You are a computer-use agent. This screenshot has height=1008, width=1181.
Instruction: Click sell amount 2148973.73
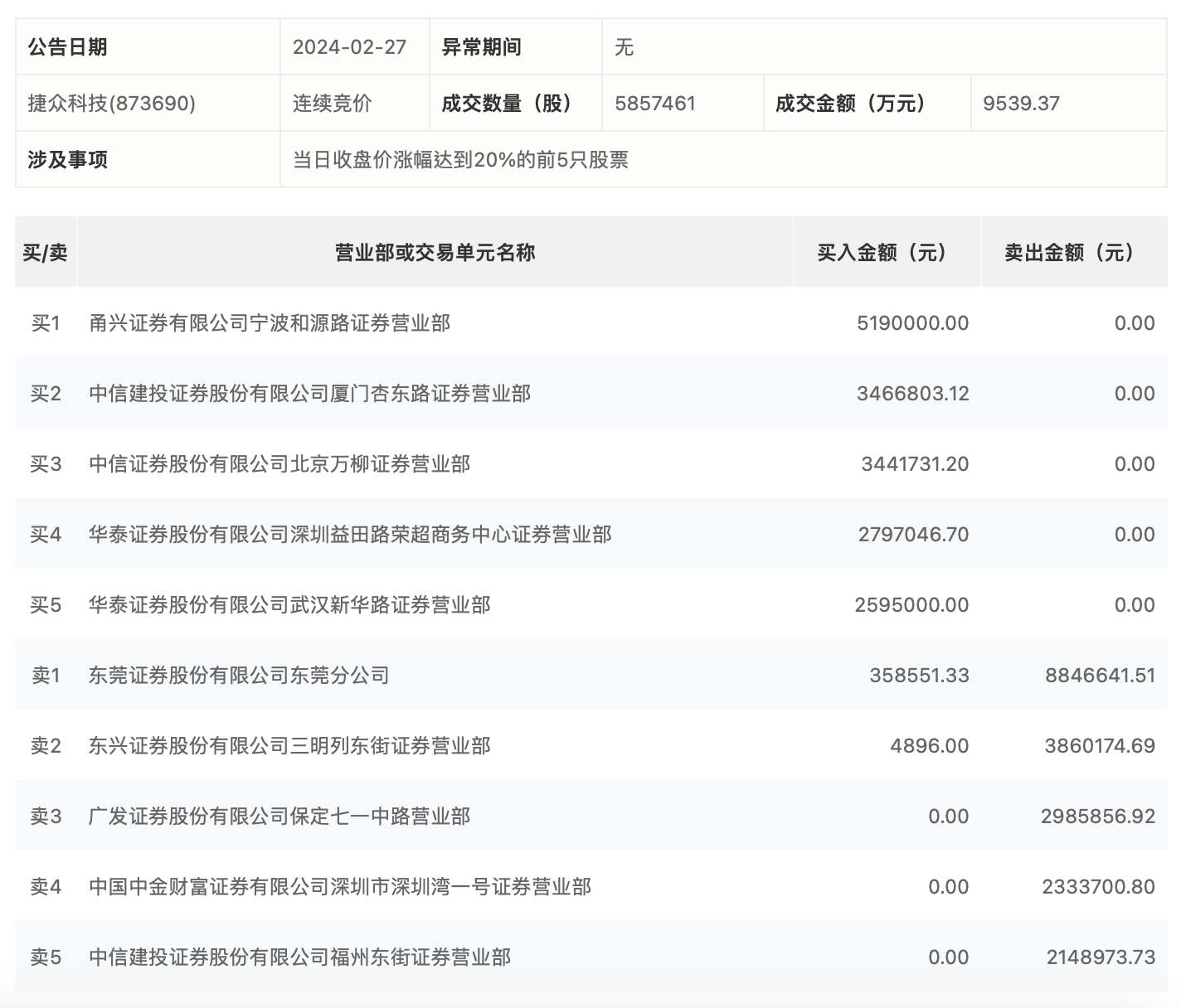pyautogui.click(x=1101, y=957)
